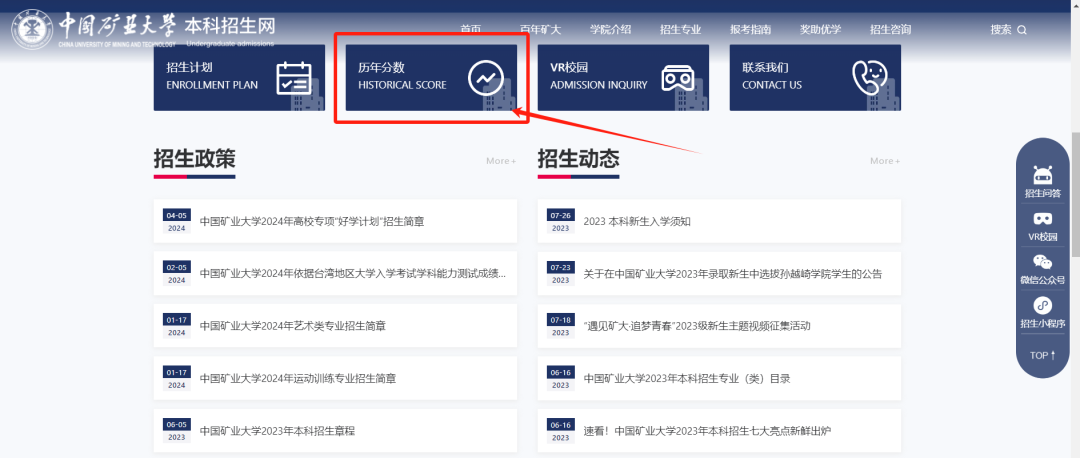This screenshot has height=458, width=1080.
Task: Open 招生专业 navigation menu
Action: click(681, 30)
